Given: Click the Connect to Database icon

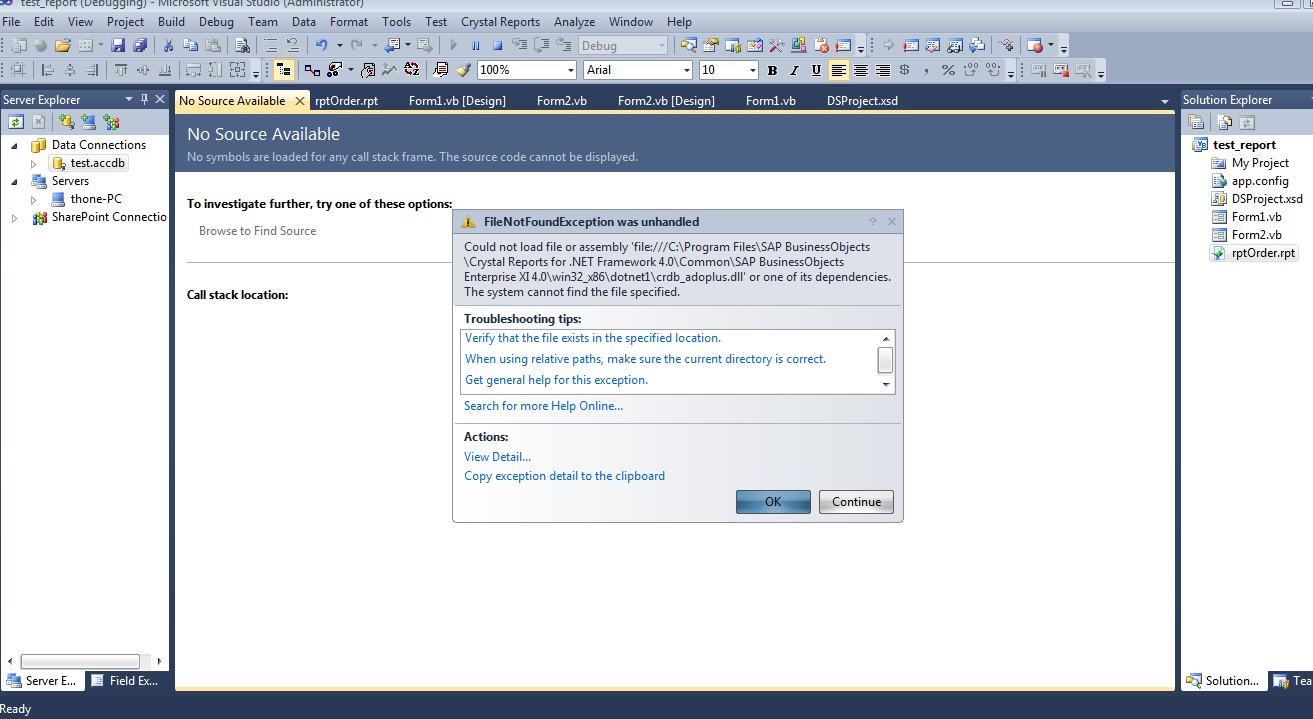Looking at the screenshot, I should [66, 121].
